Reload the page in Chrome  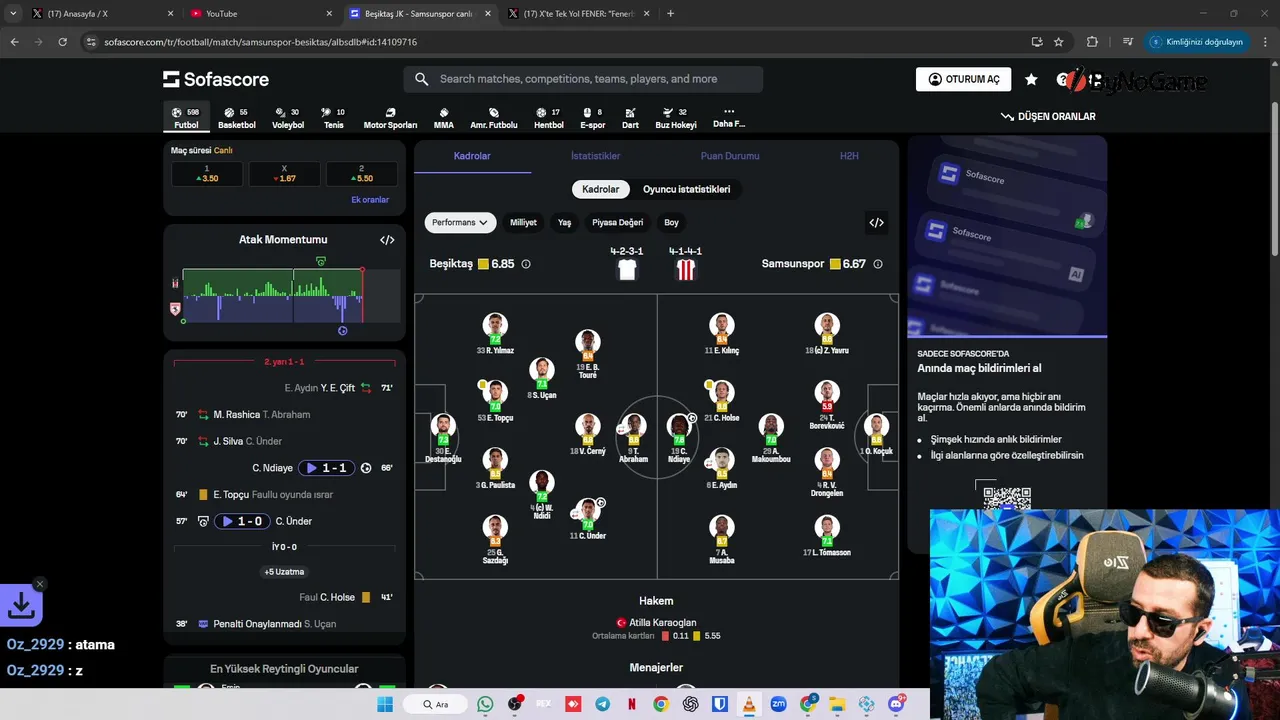click(x=63, y=42)
